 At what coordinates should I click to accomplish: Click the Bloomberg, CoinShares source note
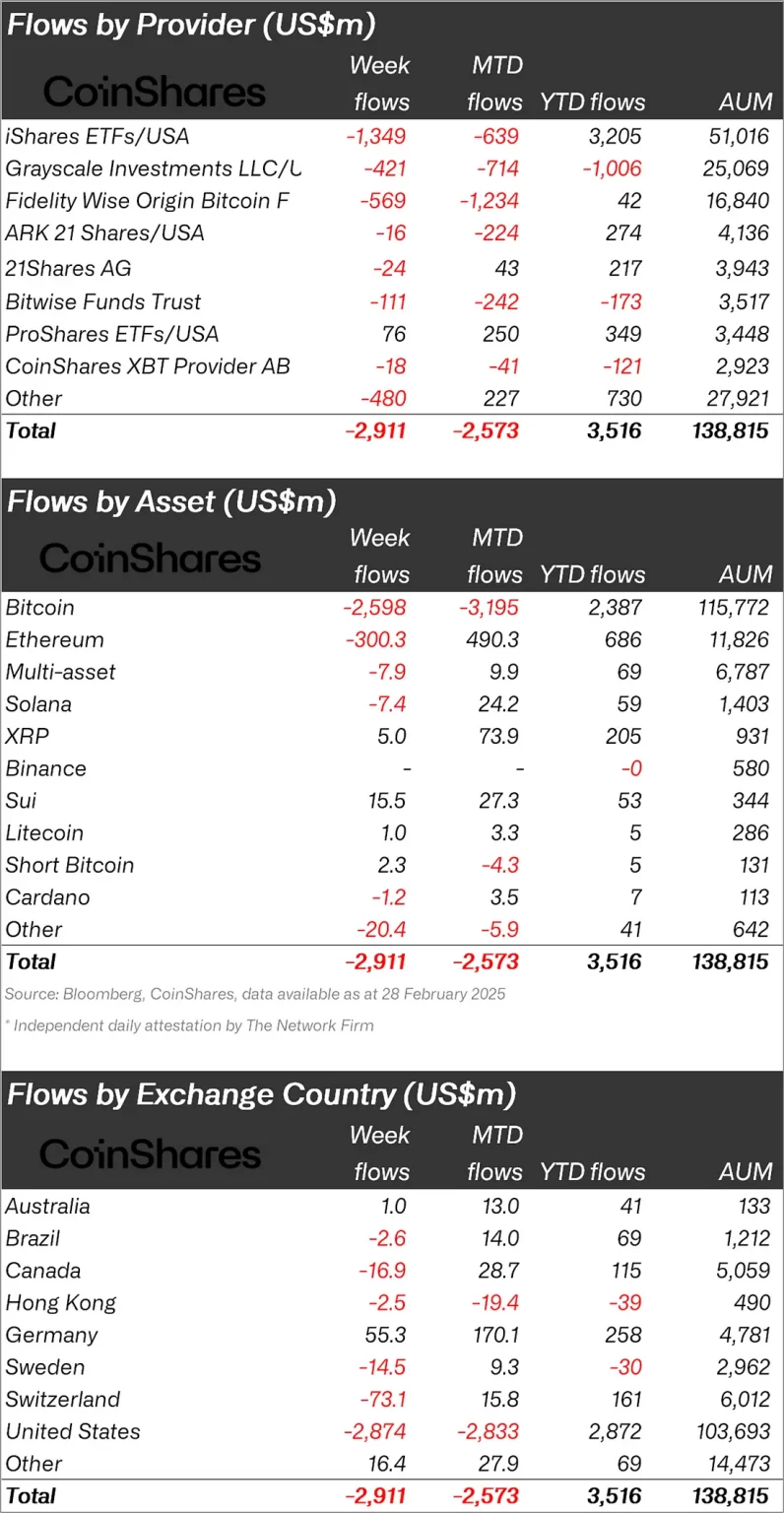255,994
